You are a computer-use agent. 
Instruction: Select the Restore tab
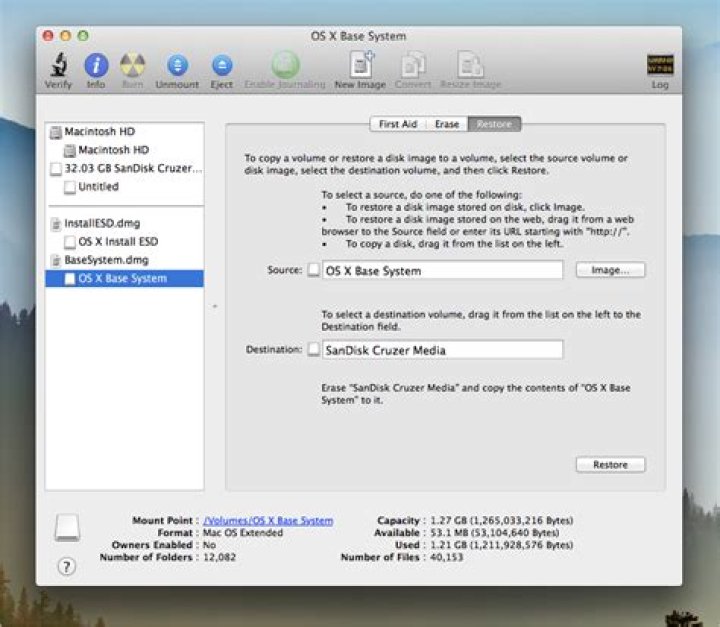(x=494, y=124)
